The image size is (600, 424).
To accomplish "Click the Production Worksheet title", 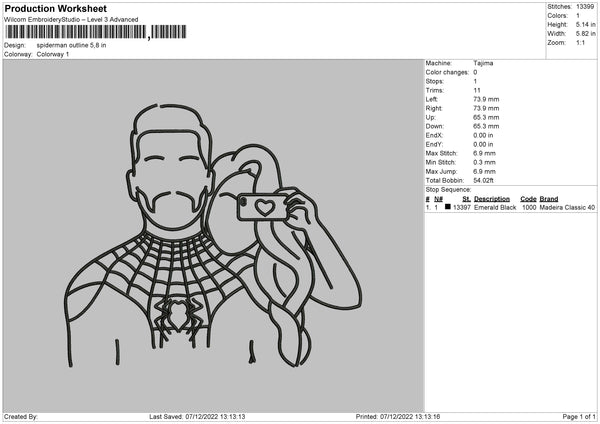I will pos(55,8).
